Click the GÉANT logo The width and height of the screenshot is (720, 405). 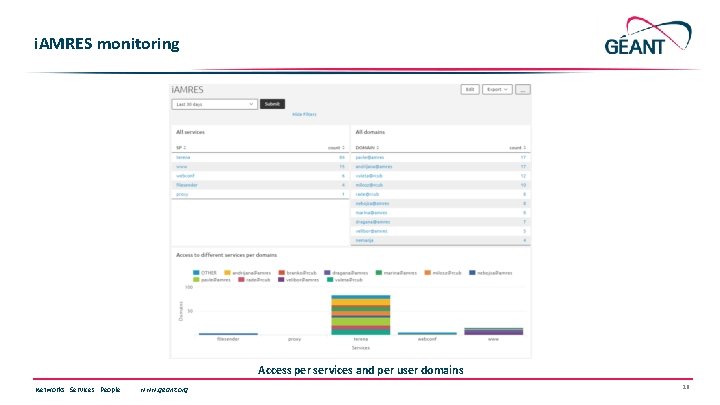pos(648,35)
